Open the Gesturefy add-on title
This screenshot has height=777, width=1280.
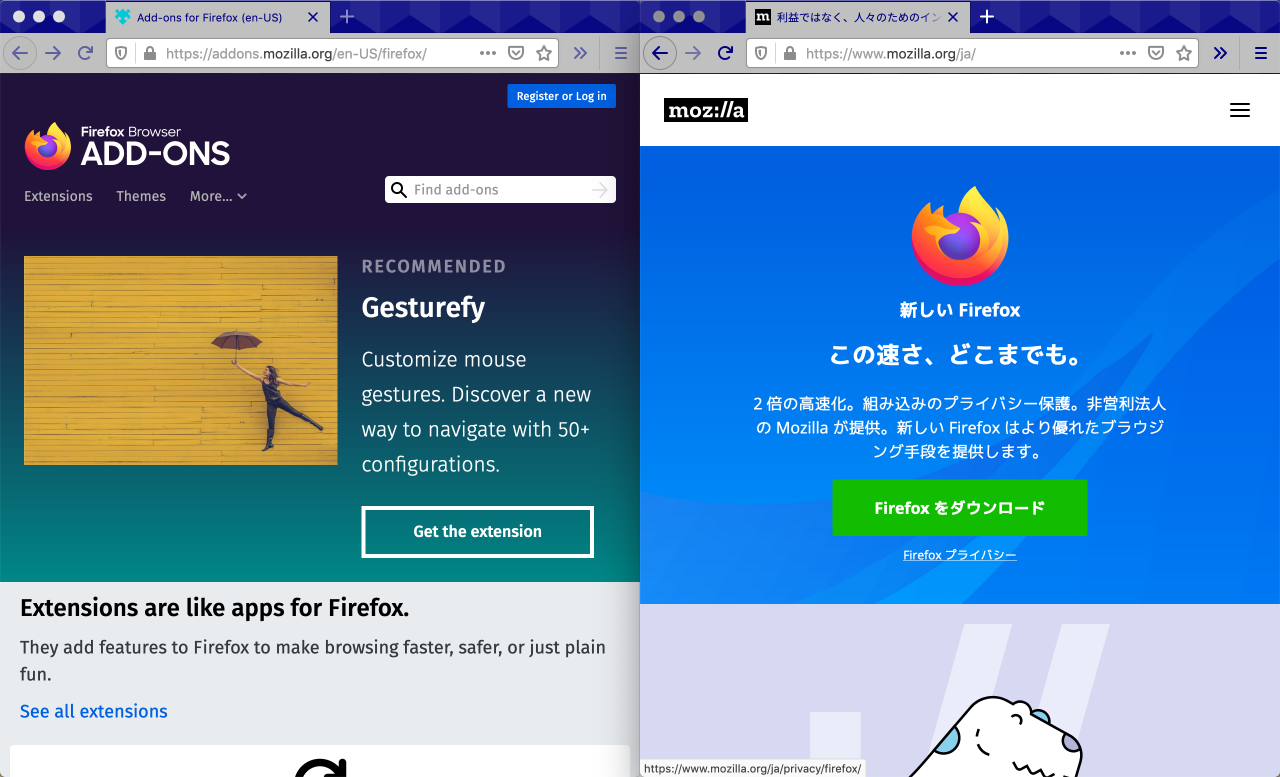coord(423,307)
